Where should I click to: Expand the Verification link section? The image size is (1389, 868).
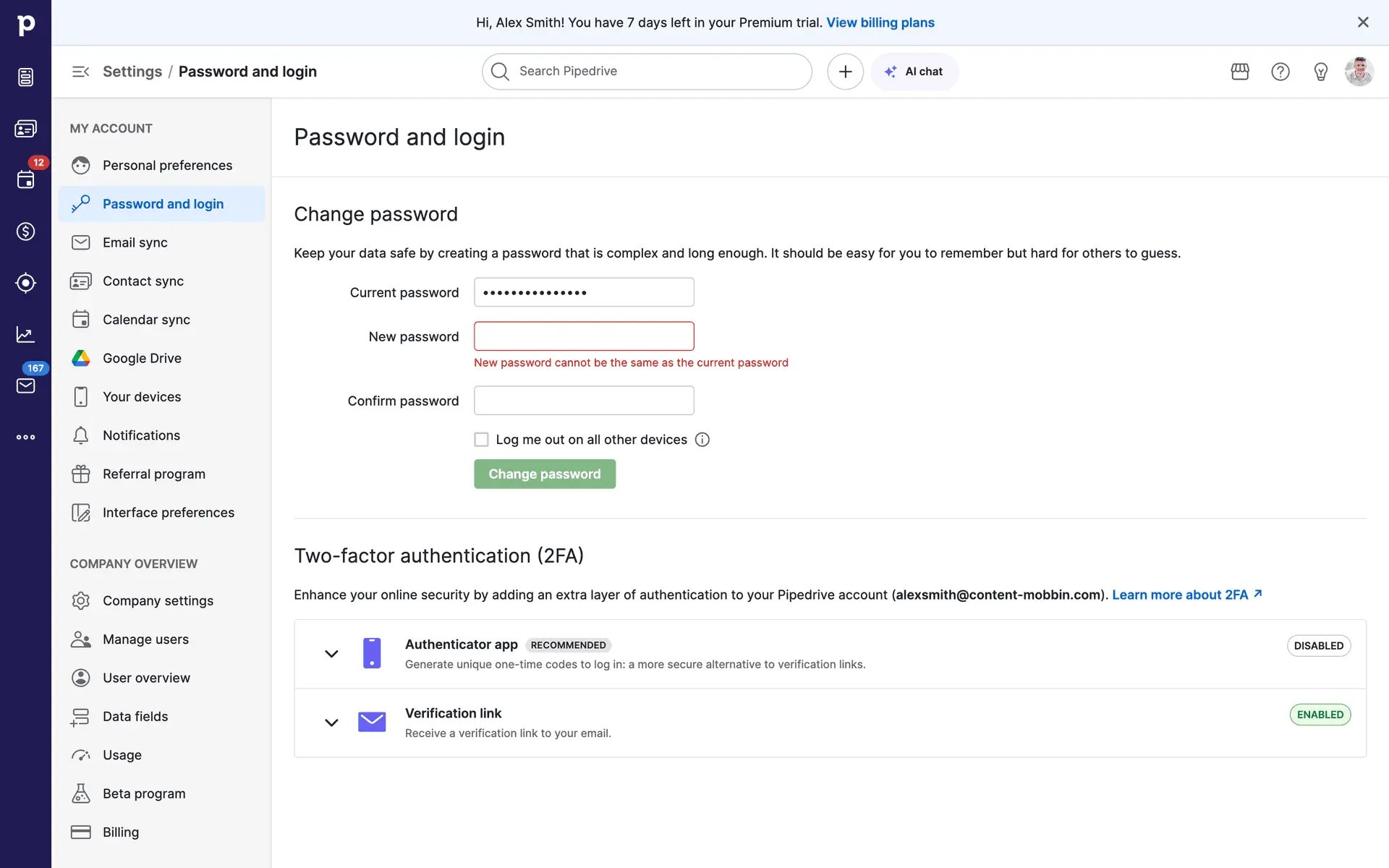click(x=331, y=723)
